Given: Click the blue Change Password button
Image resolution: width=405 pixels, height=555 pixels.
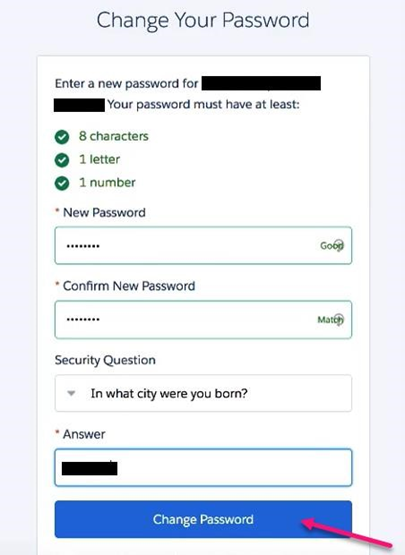Looking at the screenshot, I should pyautogui.click(x=203, y=519).
